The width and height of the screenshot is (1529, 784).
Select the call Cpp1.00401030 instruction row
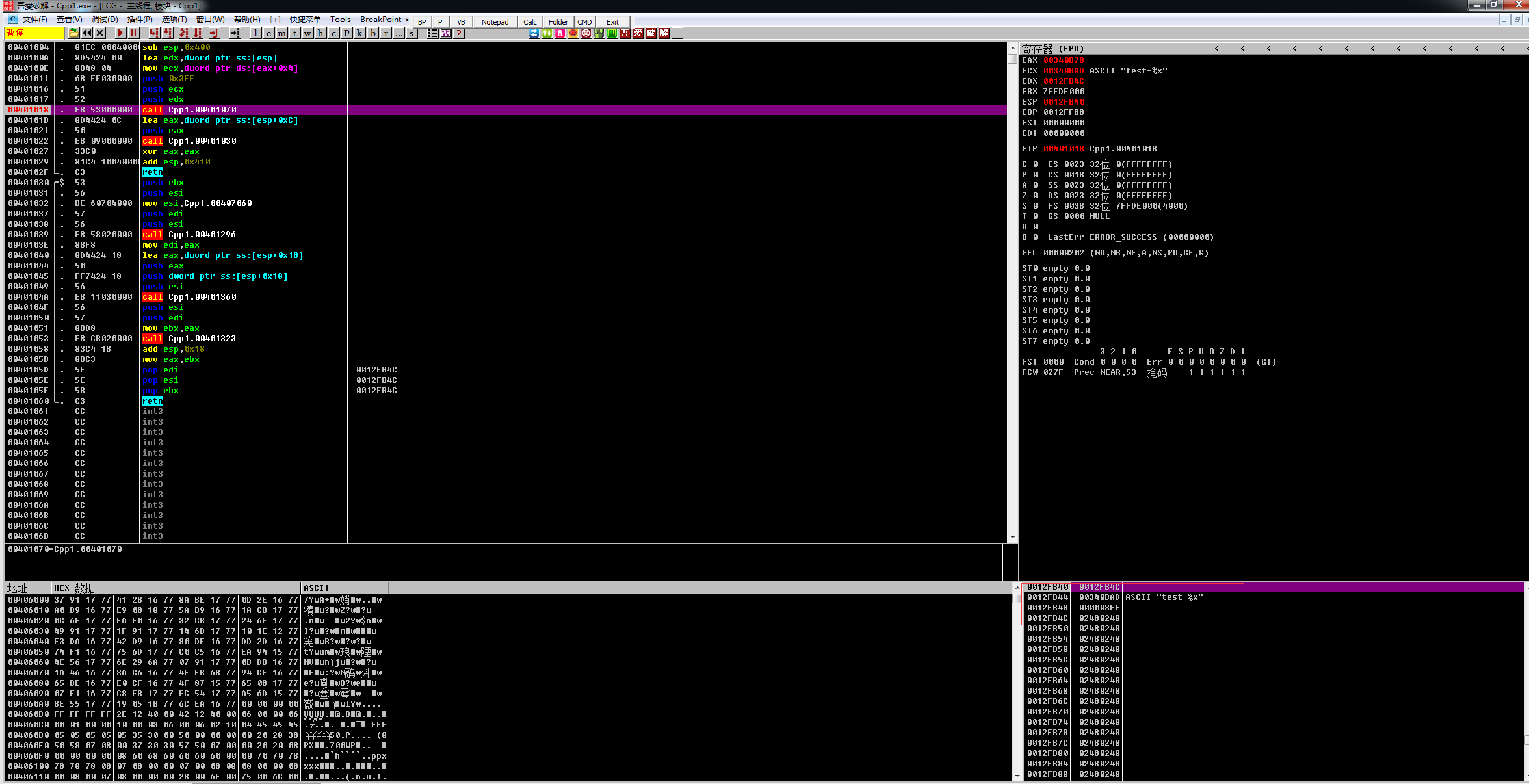point(506,141)
